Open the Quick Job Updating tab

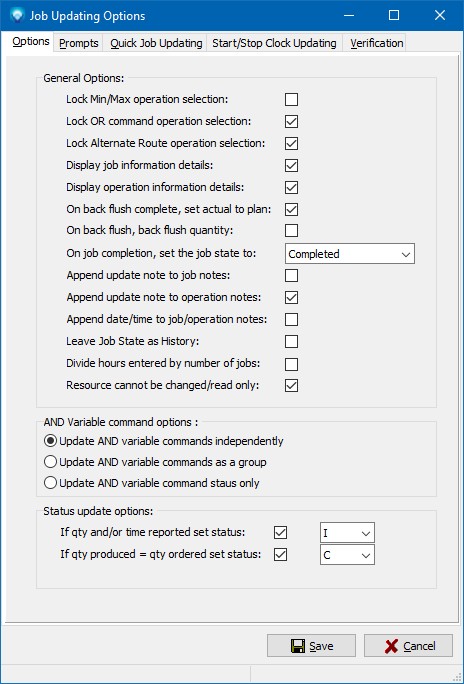tap(156, 43)
